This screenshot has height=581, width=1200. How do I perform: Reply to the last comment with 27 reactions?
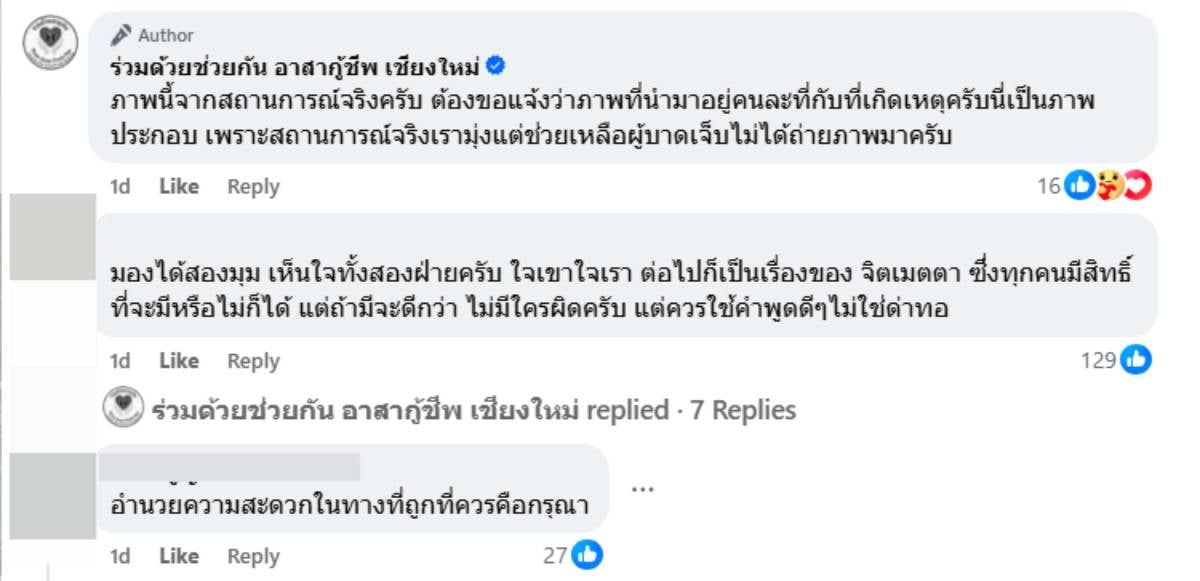click(x=253, y=556)
